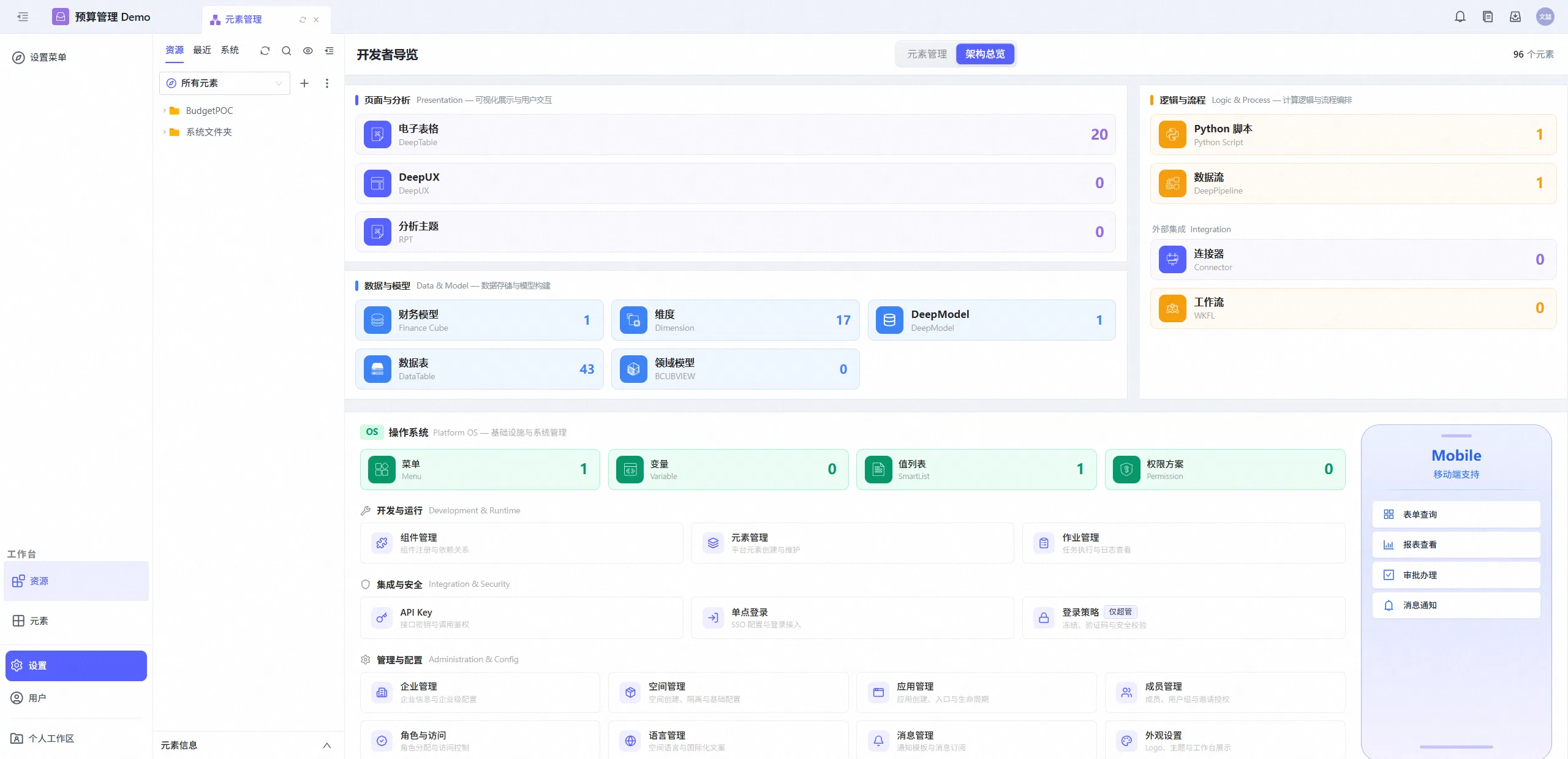Screen dimensions: 1568x759
Task: Switch to the 最近 tab
Action: [x=202, y=50]
